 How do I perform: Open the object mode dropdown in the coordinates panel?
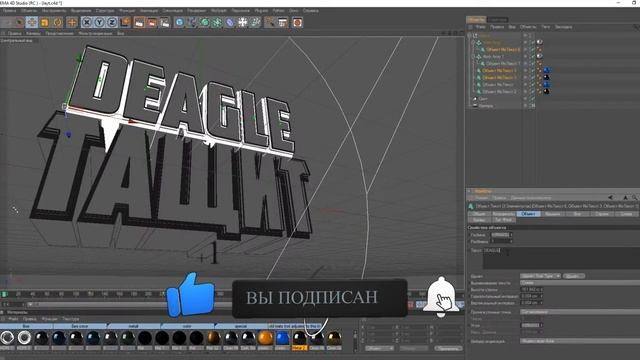[x=379, y=349]
